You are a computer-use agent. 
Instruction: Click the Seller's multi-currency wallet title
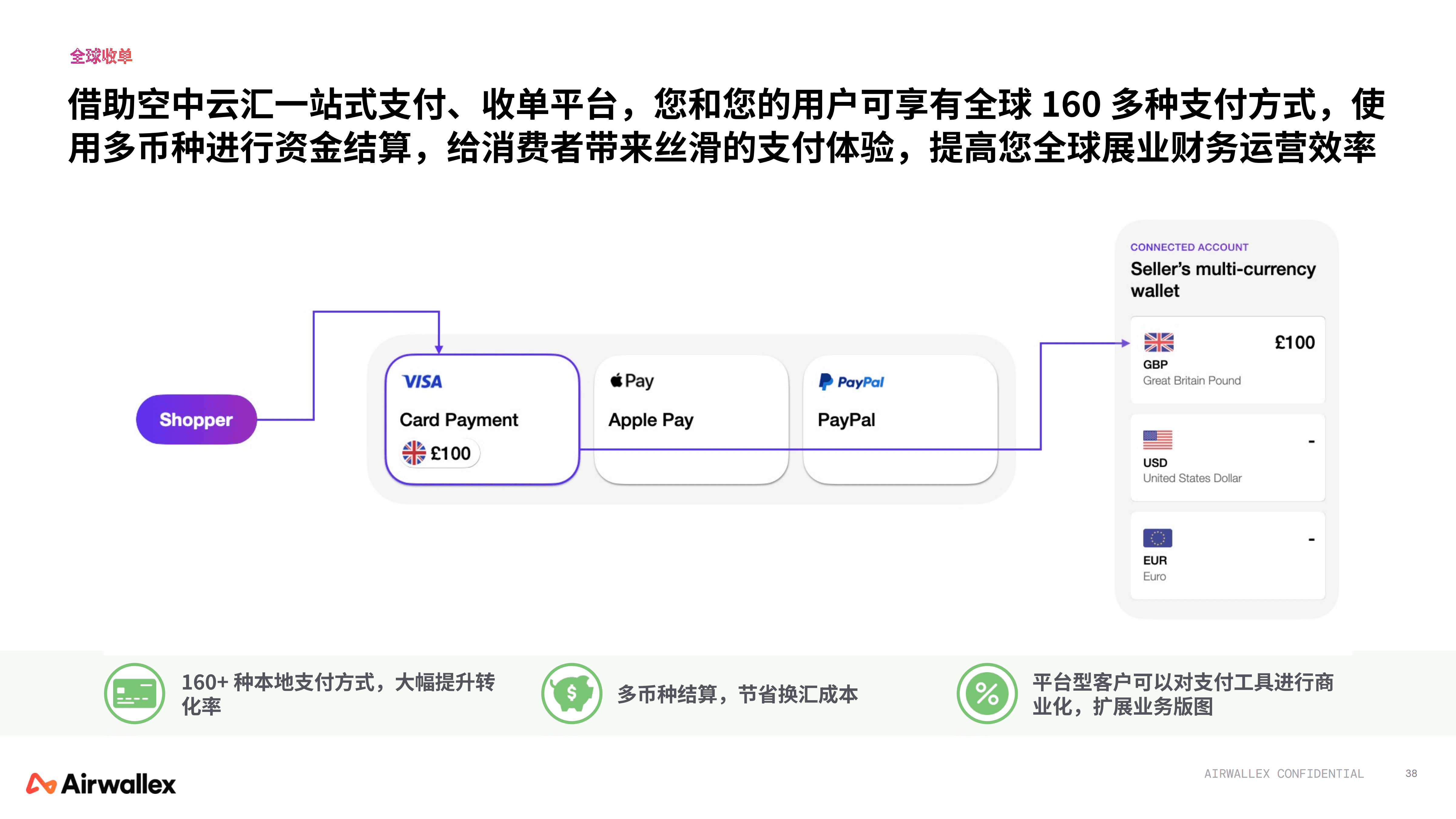(1223, 279)
